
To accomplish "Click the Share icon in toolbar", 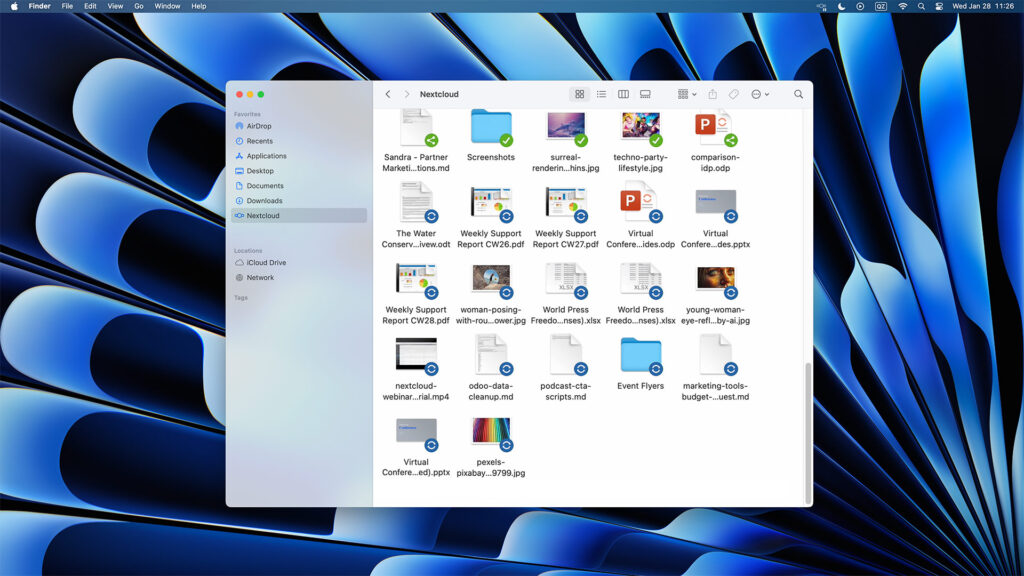I will coord(713,94).
